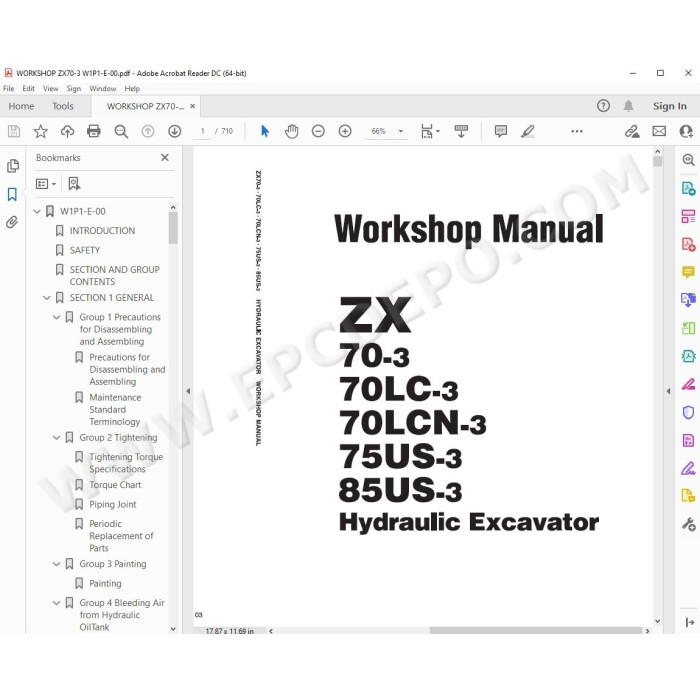
Task: Show more tools ellipsis
Action: 577,131
